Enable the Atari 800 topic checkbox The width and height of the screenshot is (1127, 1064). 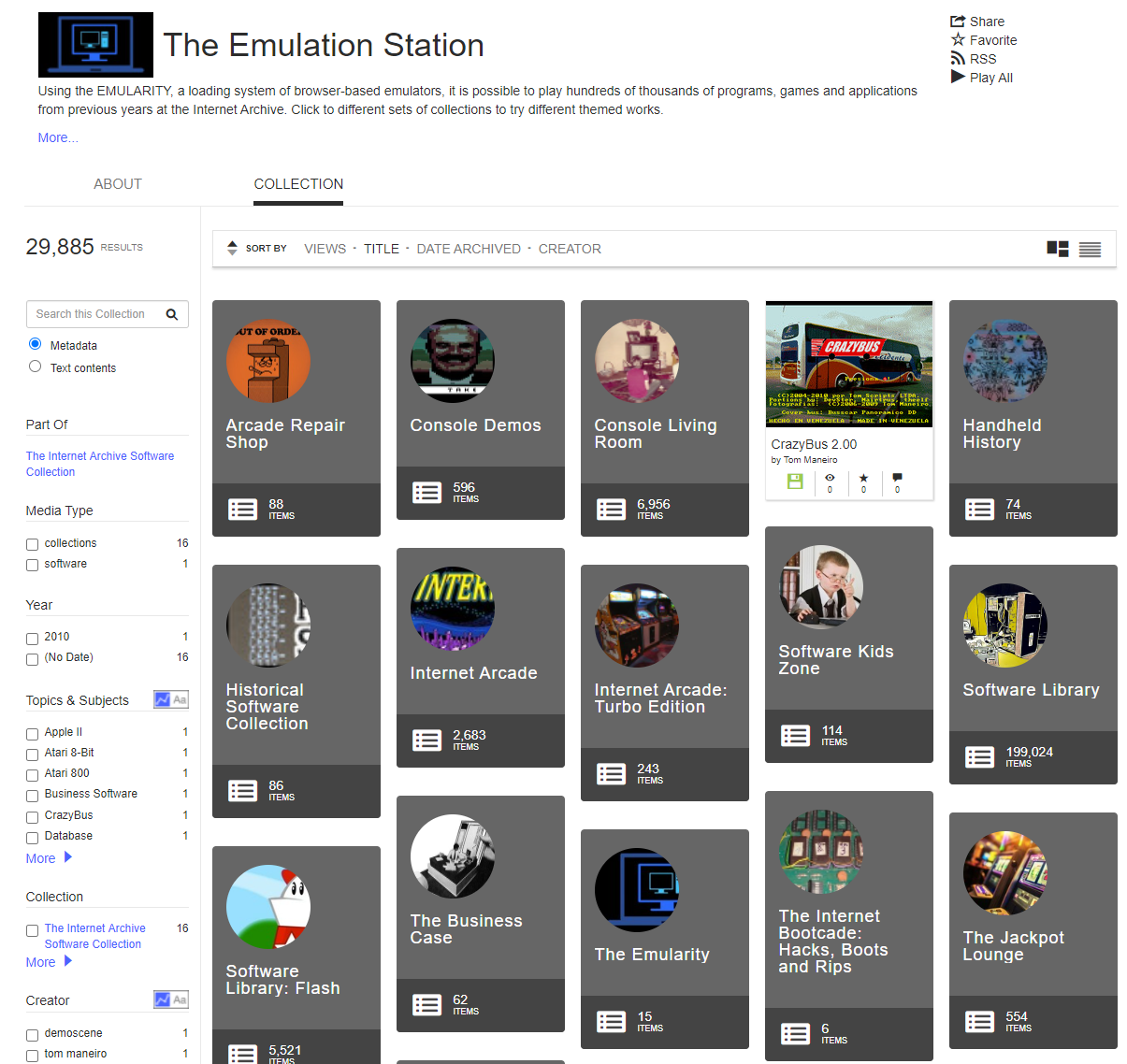coord(33,774)
